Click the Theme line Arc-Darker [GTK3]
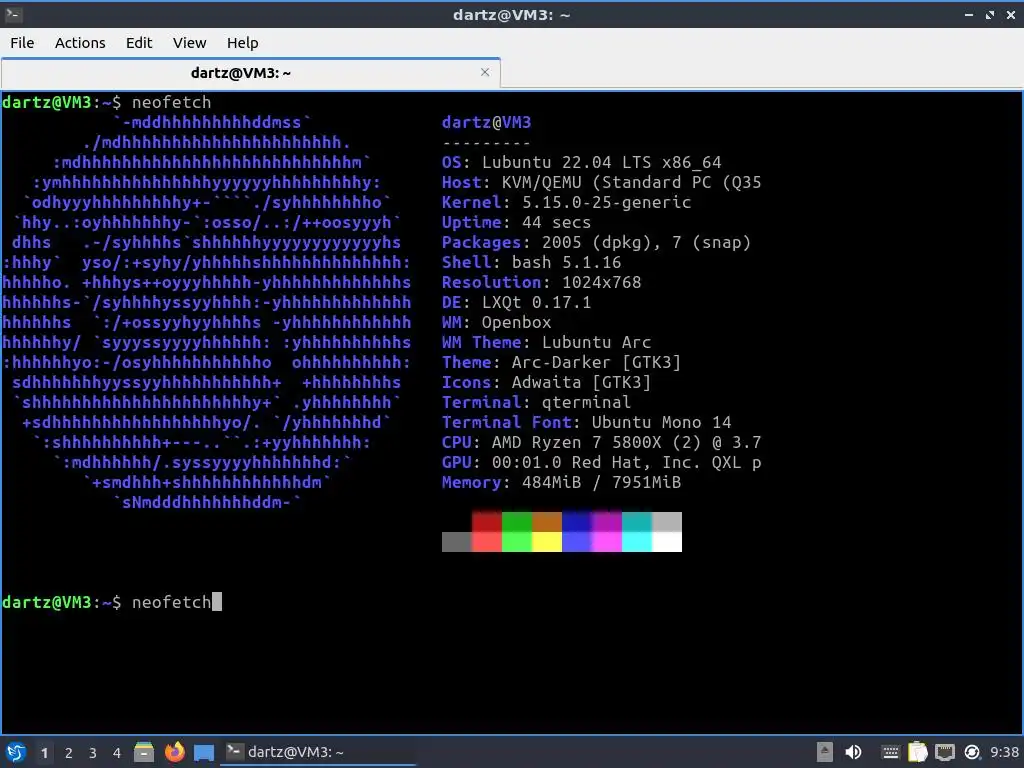Screen dimensions: 1024x768 (x=561, y=362)
